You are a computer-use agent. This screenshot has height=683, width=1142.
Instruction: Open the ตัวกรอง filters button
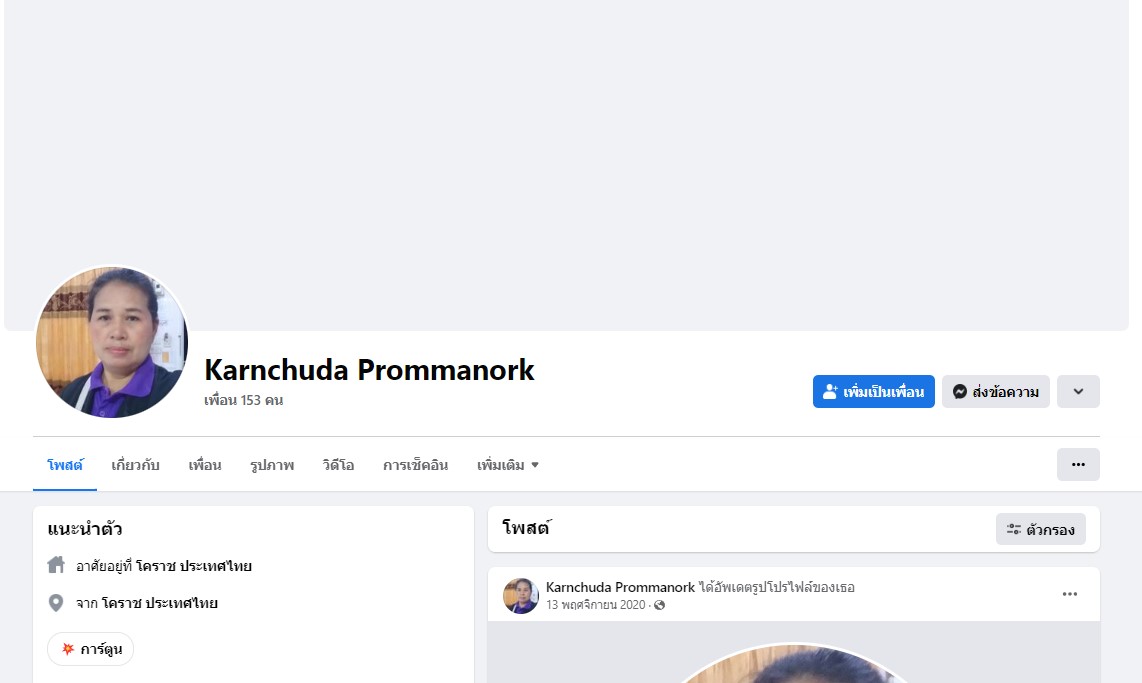point(1041,529)
